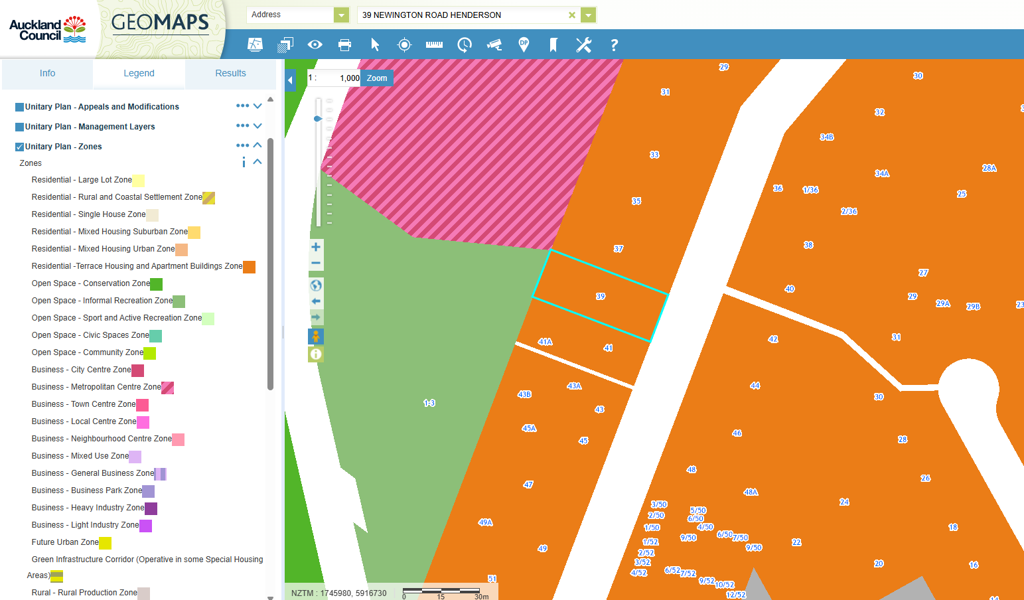Enable Unitary Plan - Appeals and Modifications checkbox
The width and height of the screenshot is (1024, 600).
pos(19,107)
